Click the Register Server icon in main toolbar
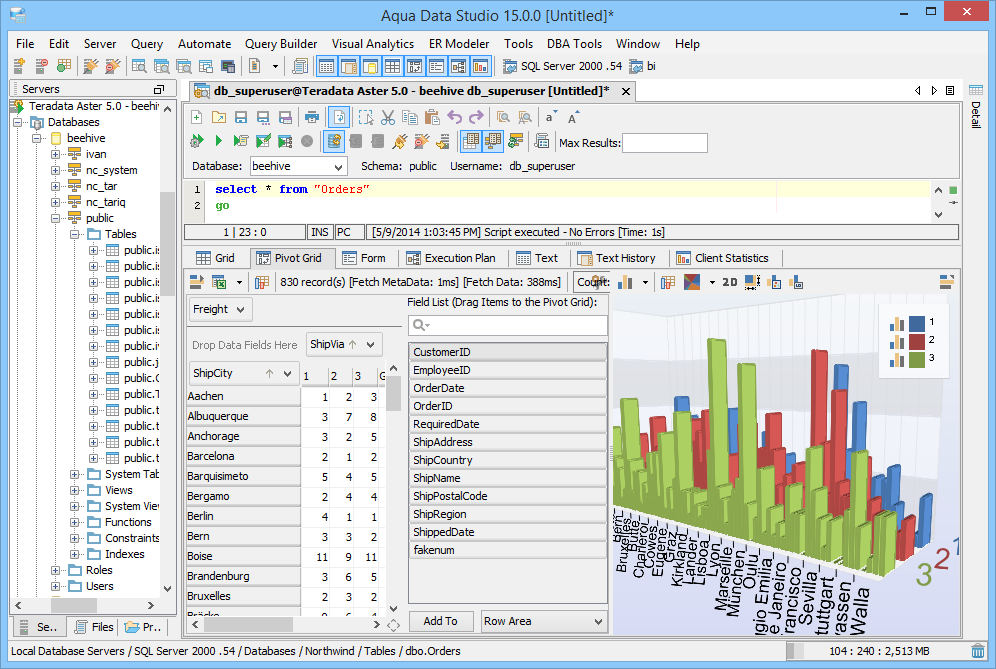996x669 pixels. (20, 66)
